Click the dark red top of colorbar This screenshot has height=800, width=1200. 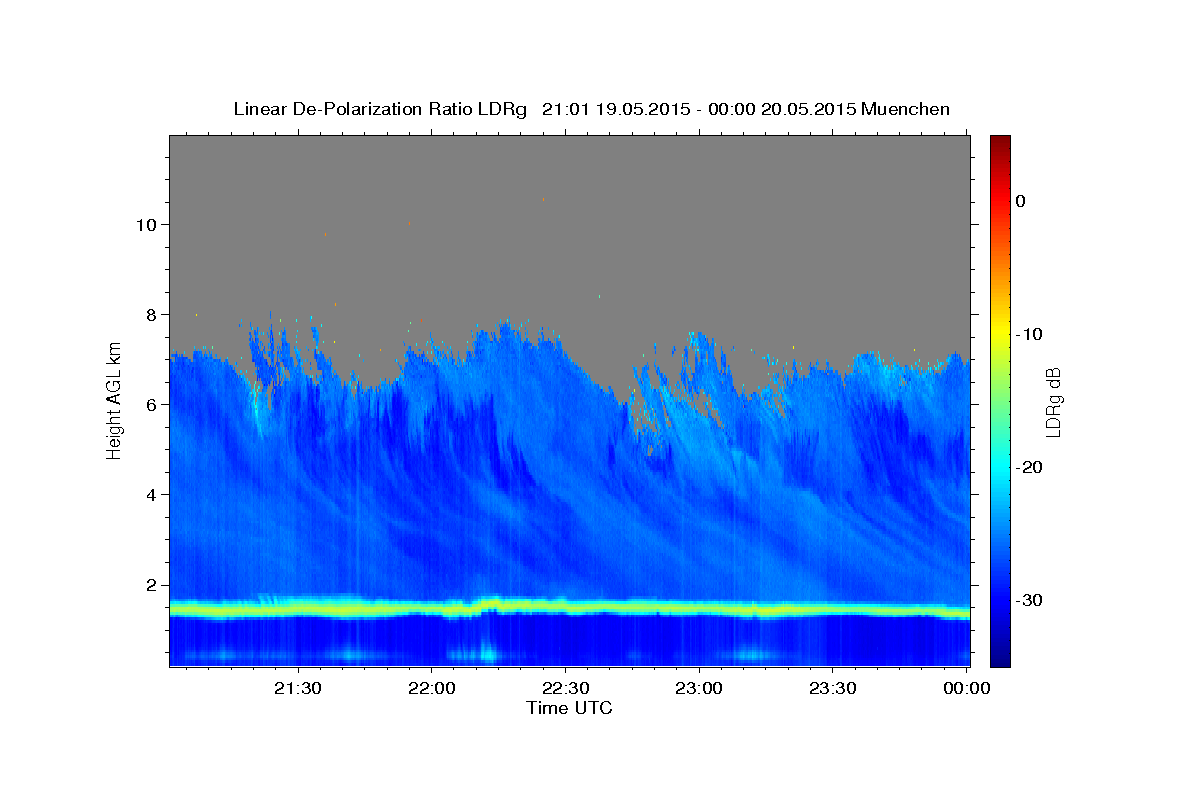tap(1000, 141)
